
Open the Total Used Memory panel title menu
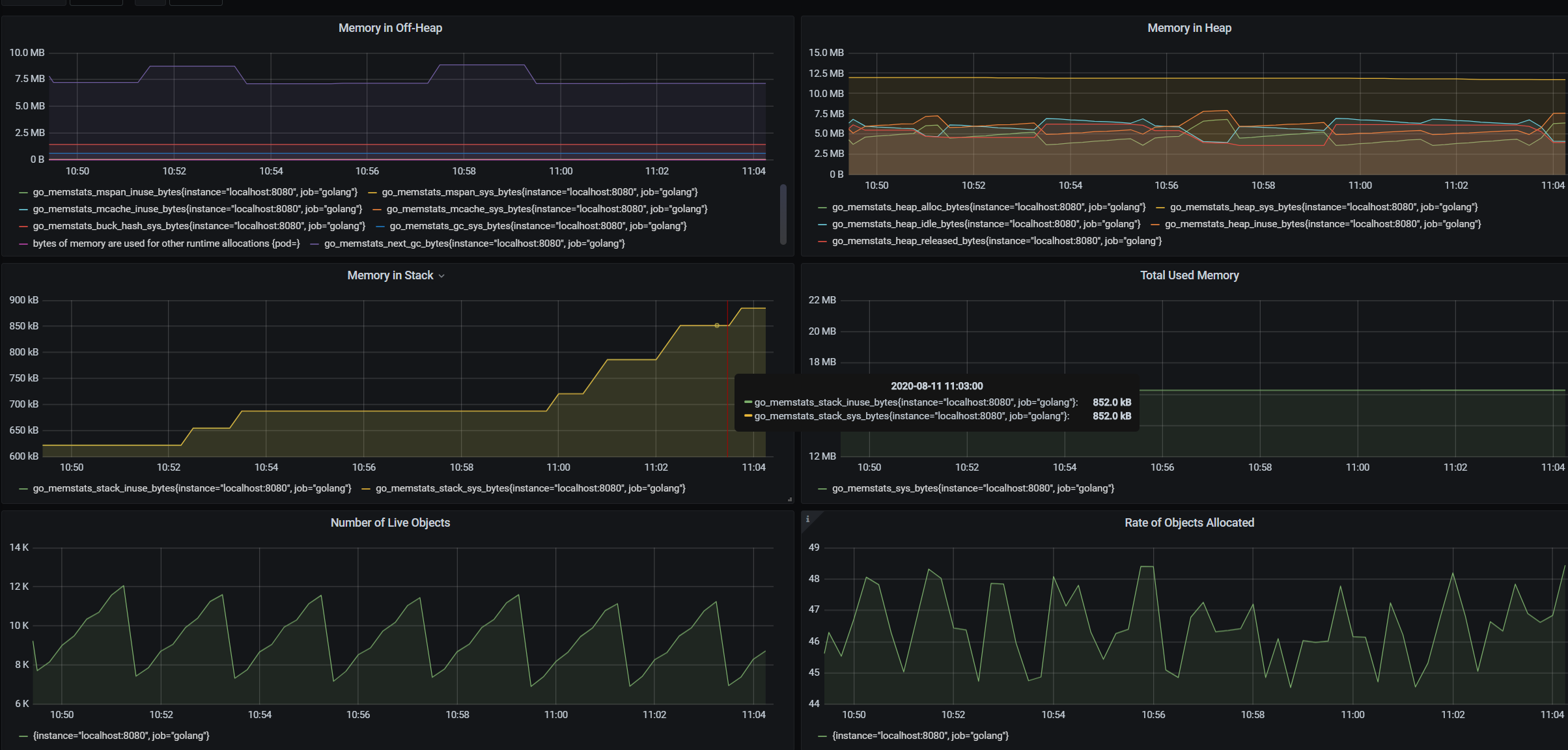click(1189, 275)
